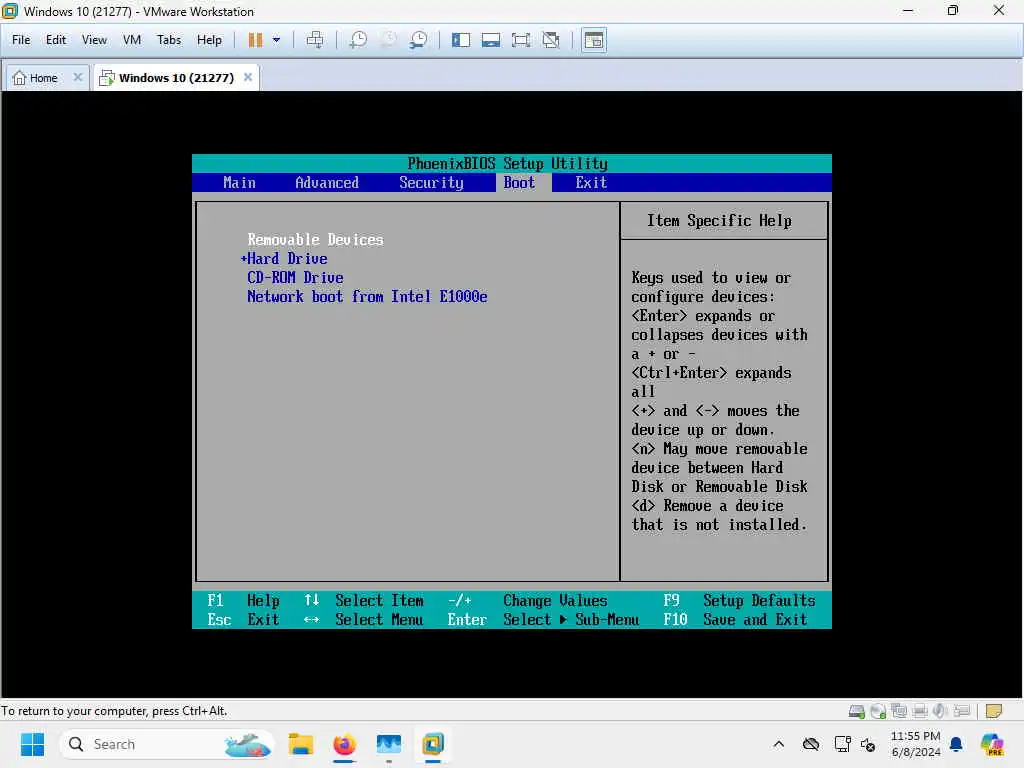Open File Explorer from taskbar

(x=301, y=744)
